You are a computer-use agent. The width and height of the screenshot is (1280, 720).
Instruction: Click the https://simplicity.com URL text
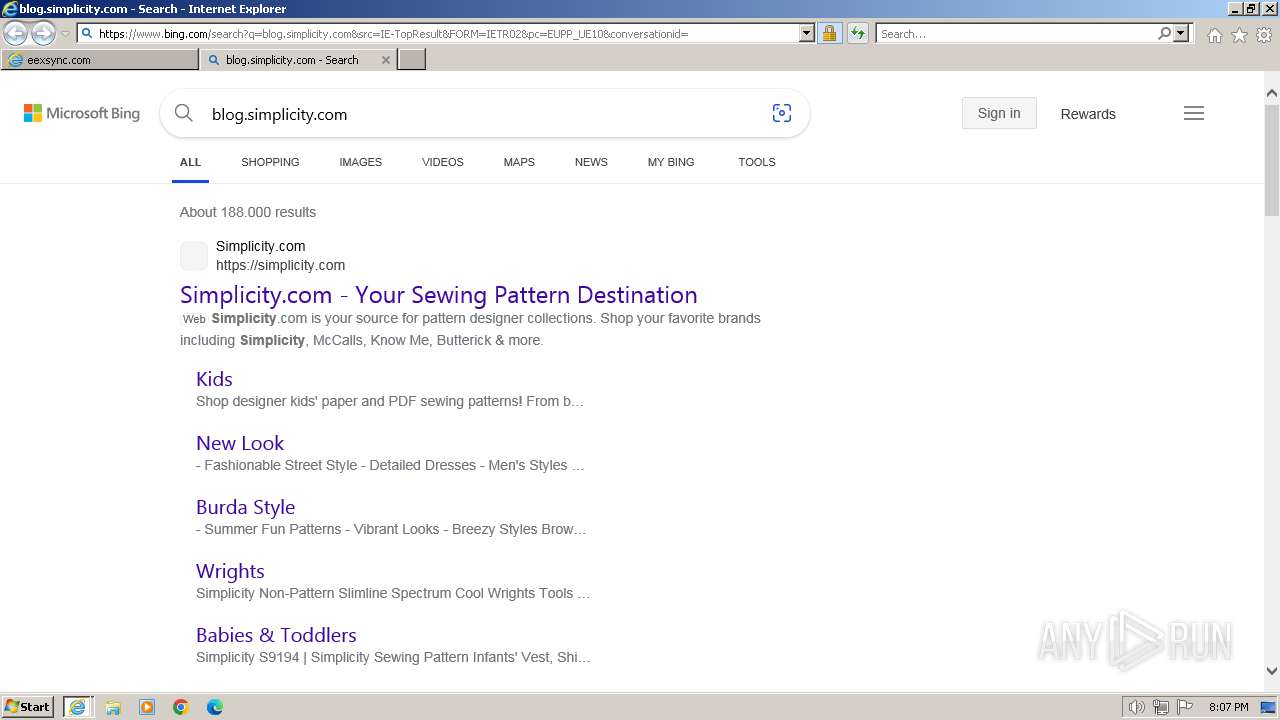coord(280,265)
